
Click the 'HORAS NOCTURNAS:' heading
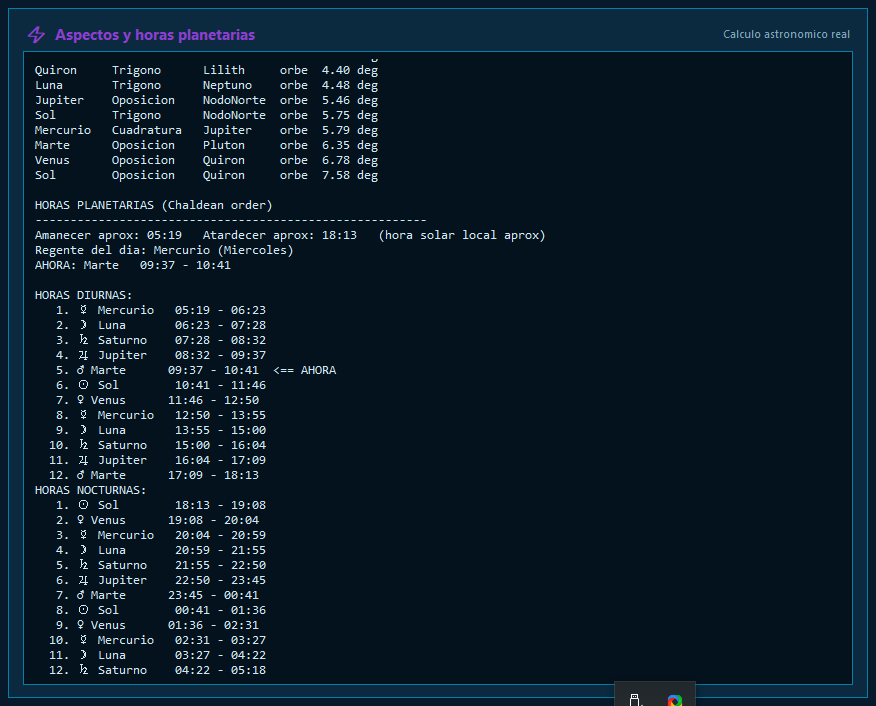click(91, 490)
